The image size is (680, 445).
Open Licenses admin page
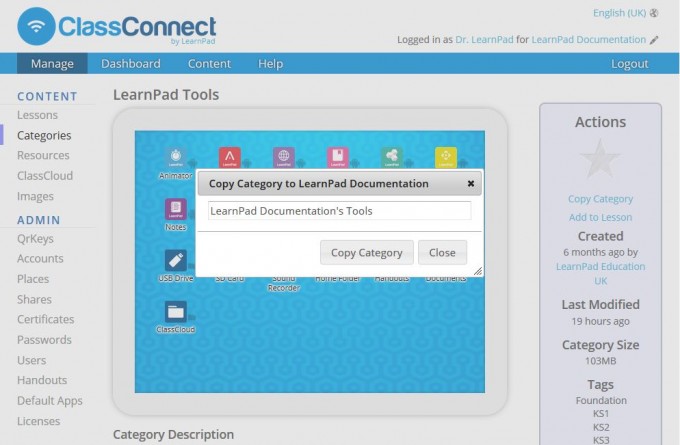pyautogui.click(x=38, y=421)
